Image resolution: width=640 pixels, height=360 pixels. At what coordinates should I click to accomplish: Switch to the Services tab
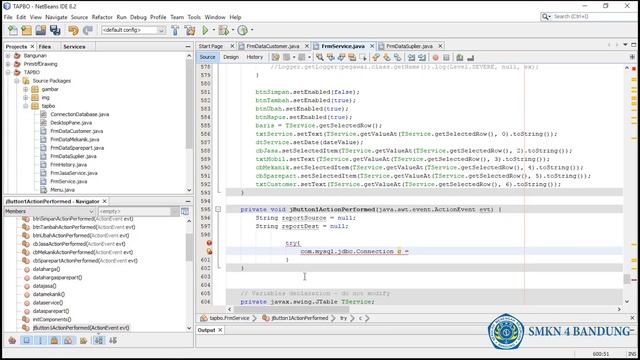click(74, 47)
